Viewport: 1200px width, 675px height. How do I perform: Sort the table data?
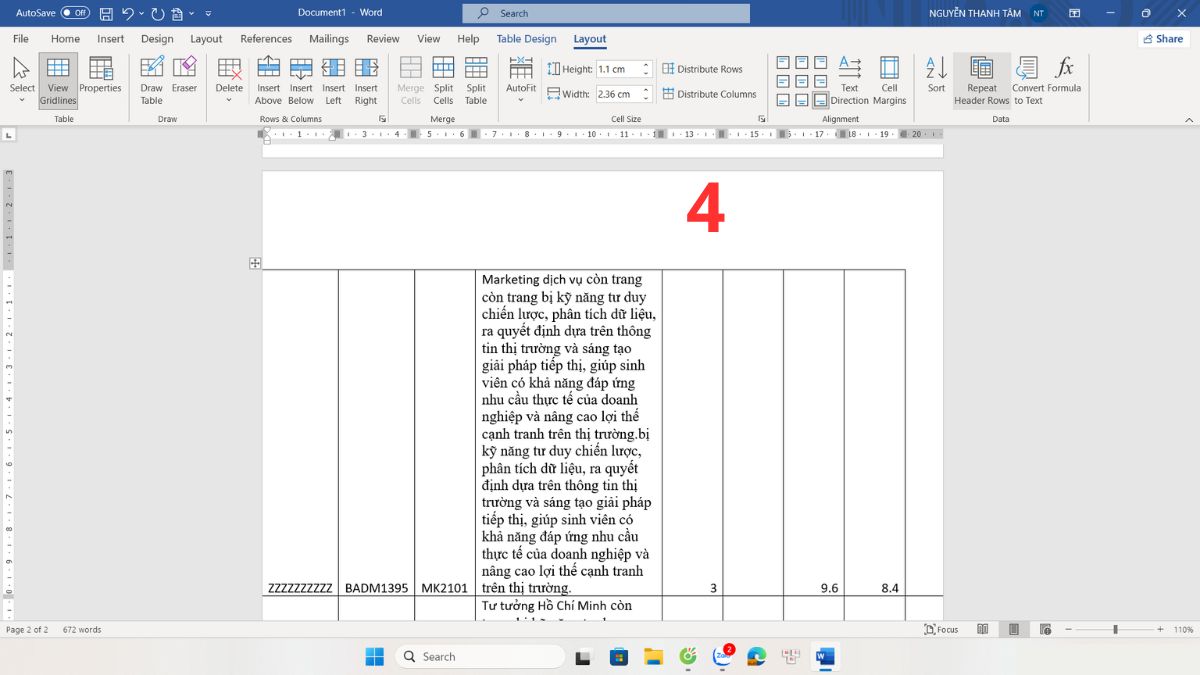936,76
